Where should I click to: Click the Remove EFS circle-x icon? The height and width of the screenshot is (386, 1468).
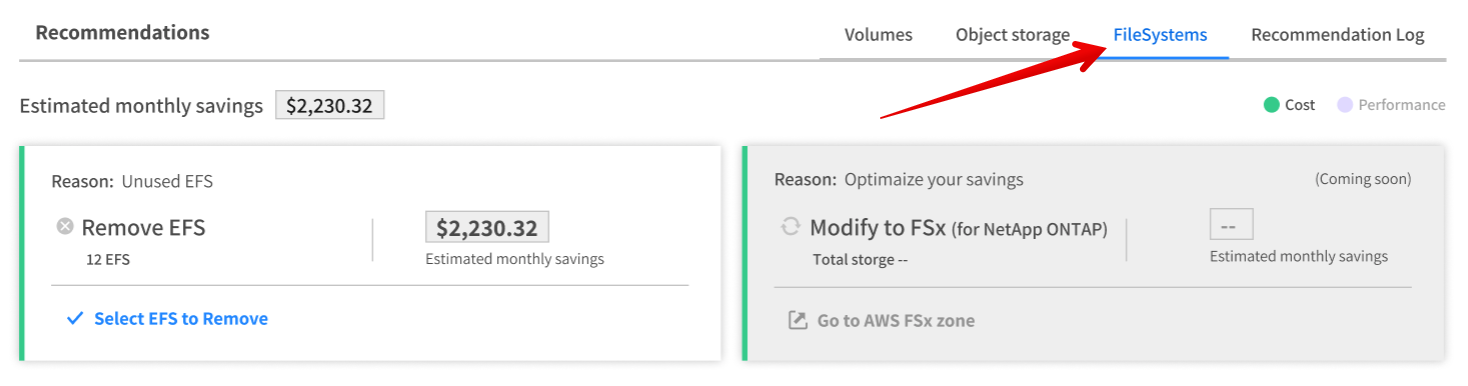click(x=65, y=227)
